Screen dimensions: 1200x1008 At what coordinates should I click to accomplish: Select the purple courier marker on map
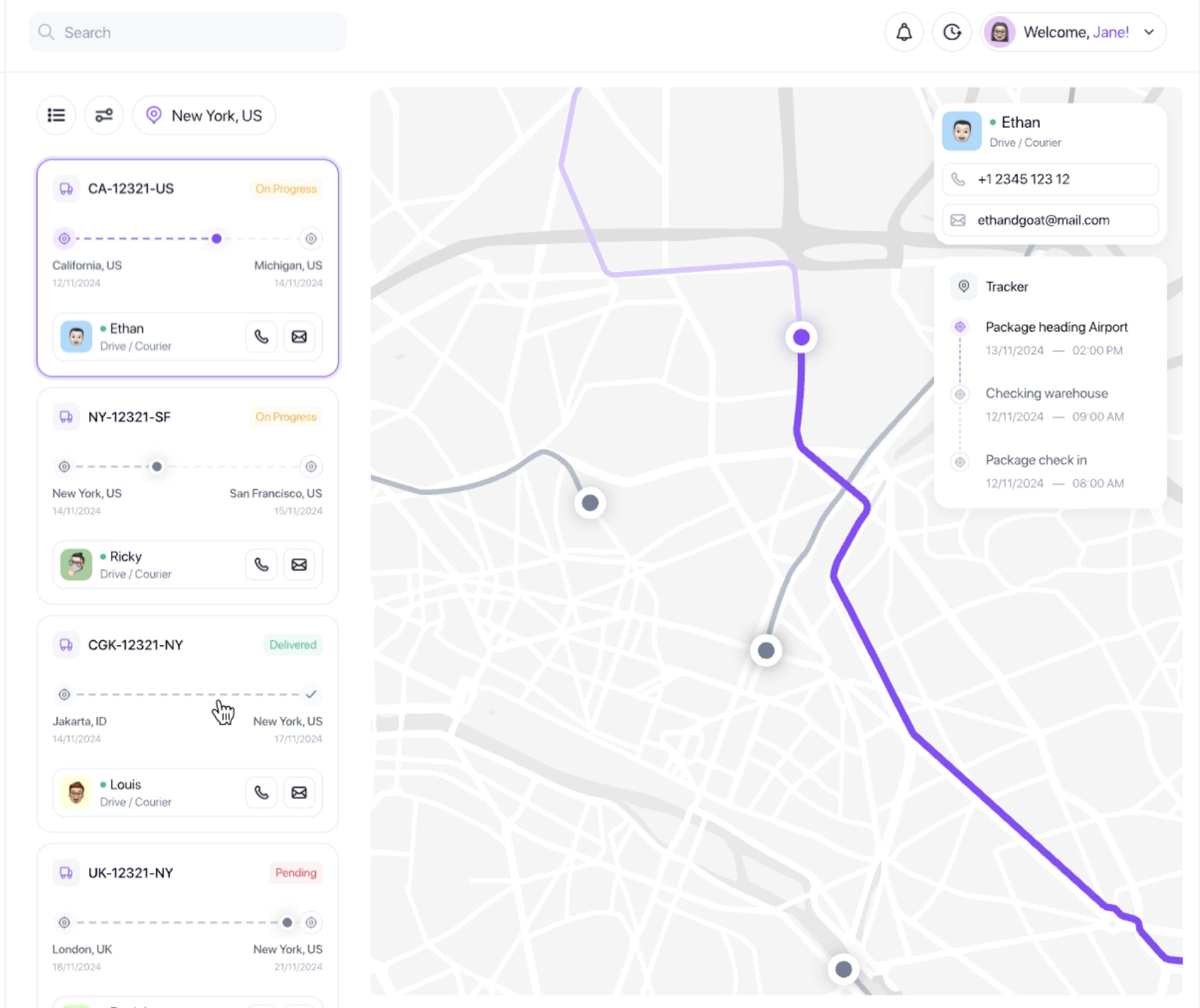coord(801,338)
